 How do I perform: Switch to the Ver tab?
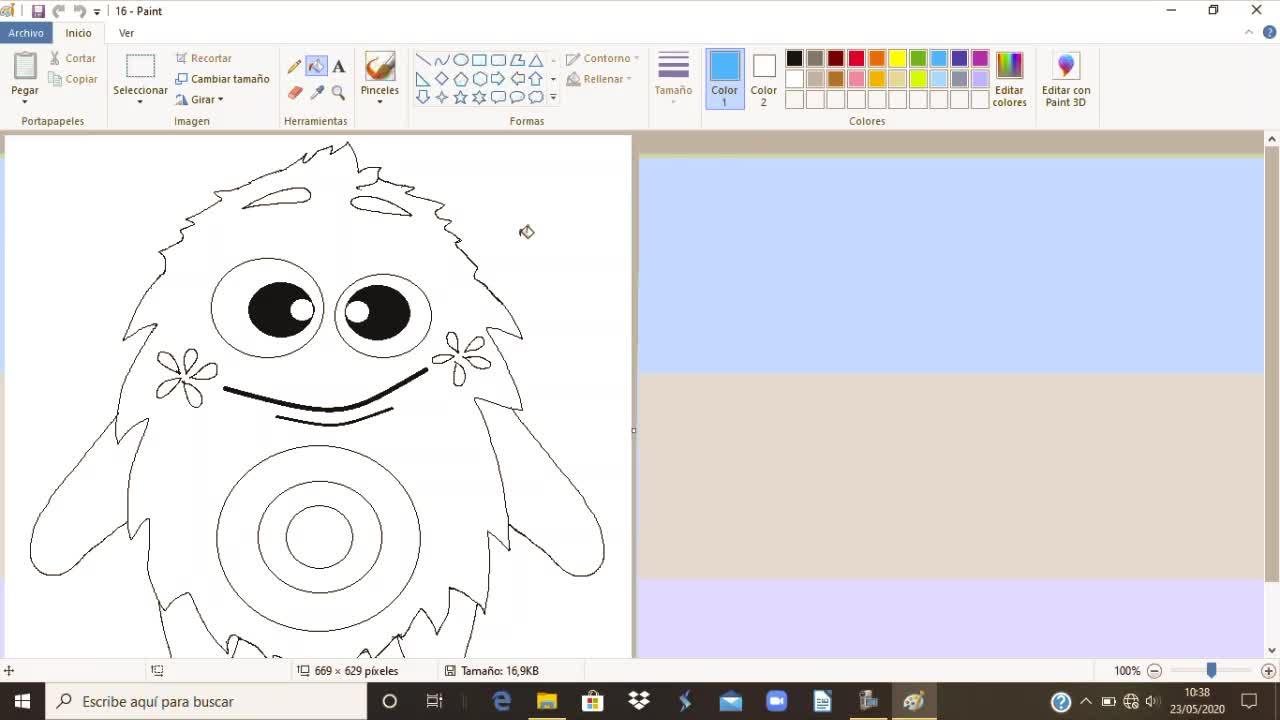126,33
